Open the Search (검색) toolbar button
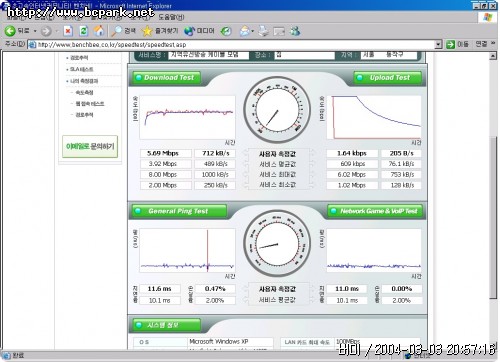500x362 pixels. tap(124, 31)
